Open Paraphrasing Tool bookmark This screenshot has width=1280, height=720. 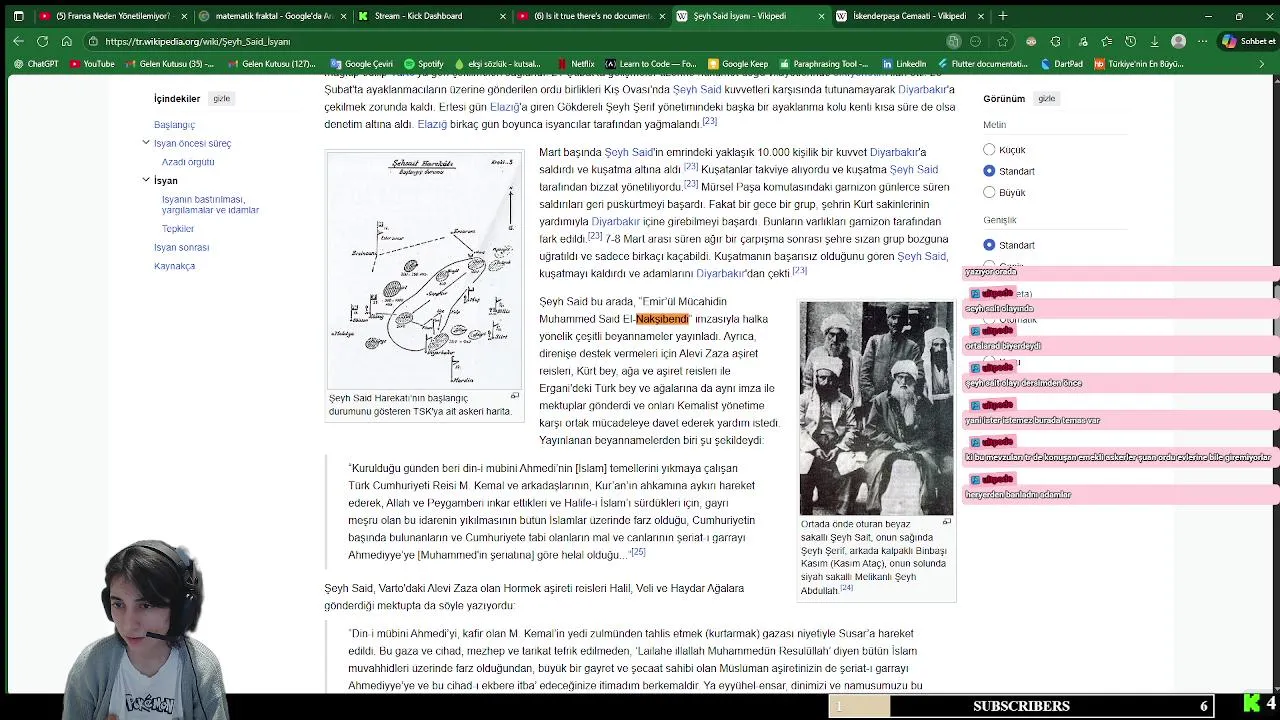[823, 64]
